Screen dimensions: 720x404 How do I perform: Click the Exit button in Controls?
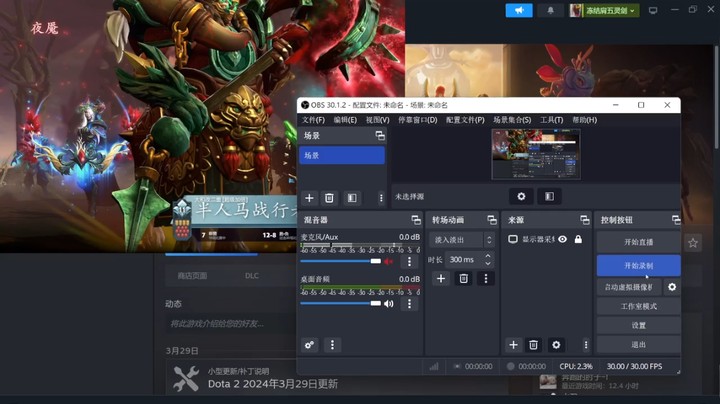tap(638, 344)
